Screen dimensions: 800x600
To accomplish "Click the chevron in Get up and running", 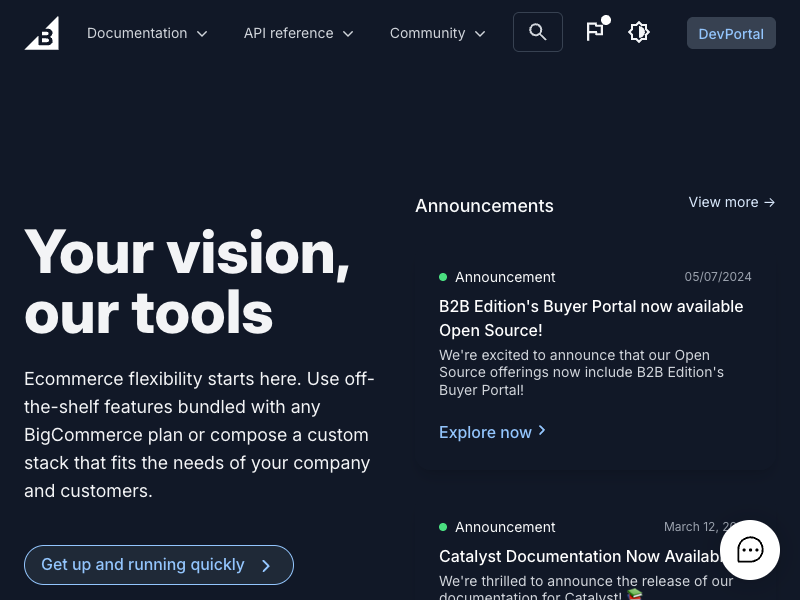I will (x=266, y=566).
